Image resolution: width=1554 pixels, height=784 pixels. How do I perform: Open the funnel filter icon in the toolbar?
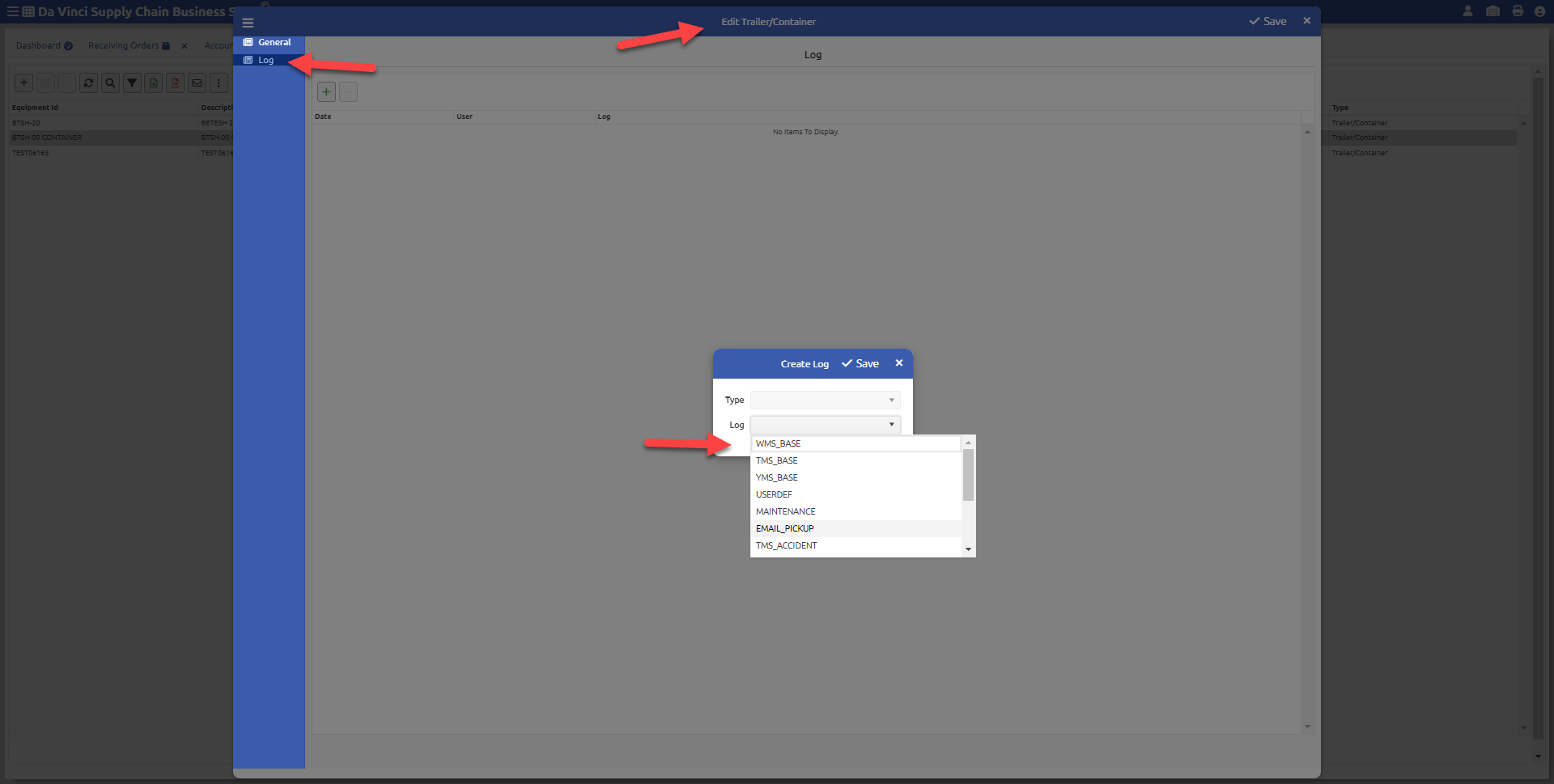click(132, 83)
